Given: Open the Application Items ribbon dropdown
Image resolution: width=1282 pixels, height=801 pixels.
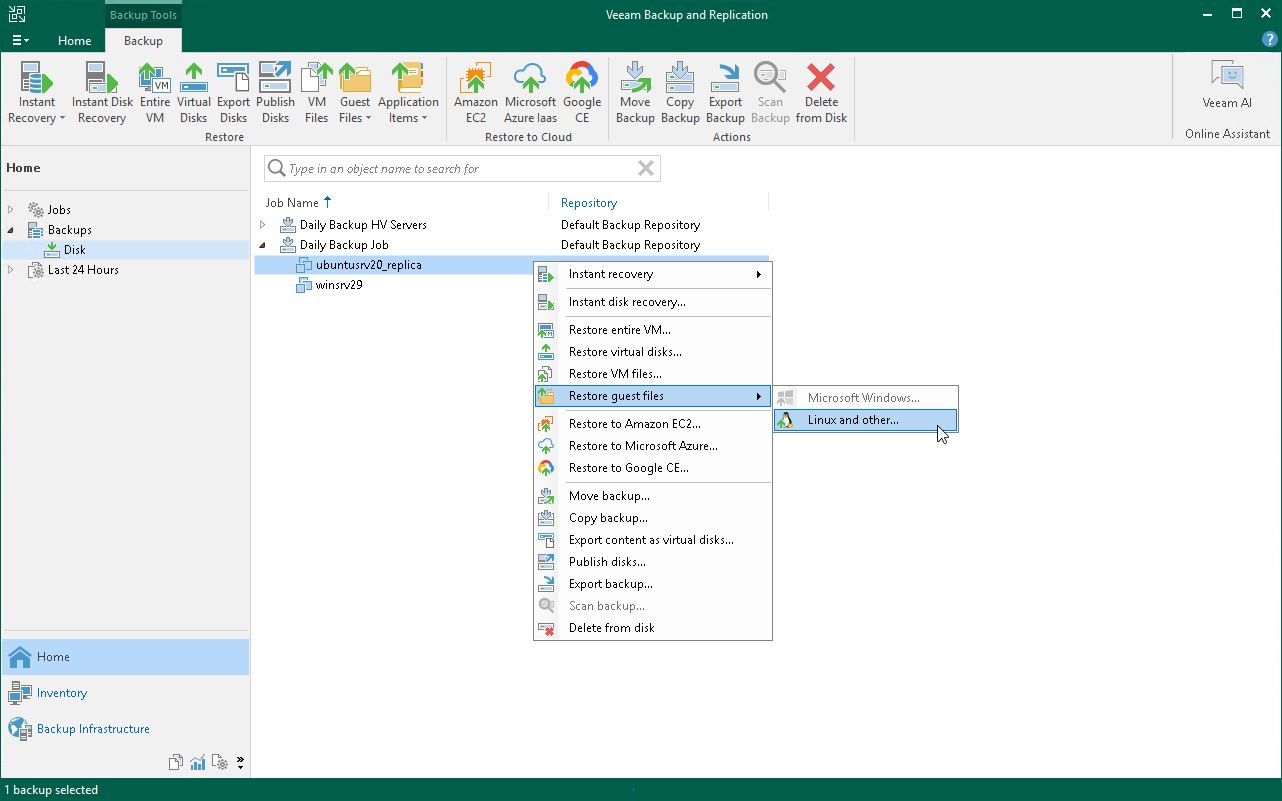Looking at the screenshot, I should point(408,93).
